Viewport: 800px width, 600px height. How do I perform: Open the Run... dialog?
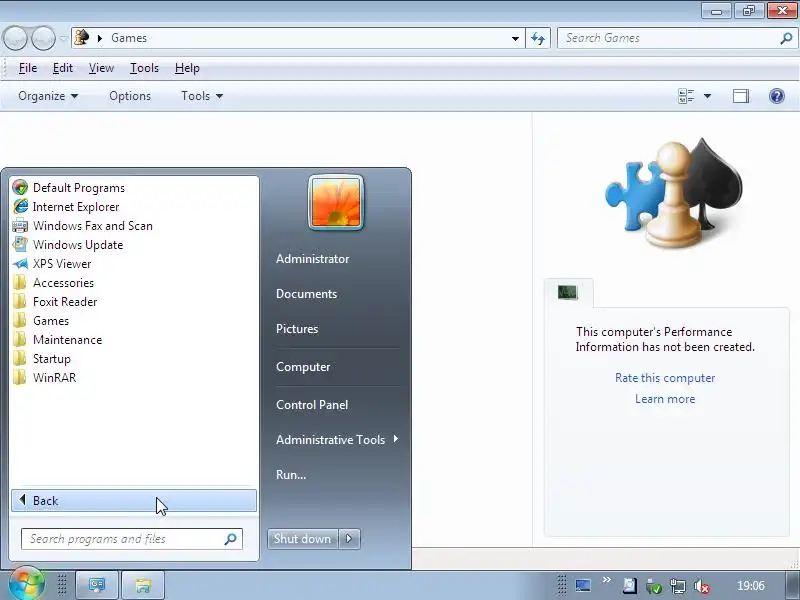coord(291,474)
